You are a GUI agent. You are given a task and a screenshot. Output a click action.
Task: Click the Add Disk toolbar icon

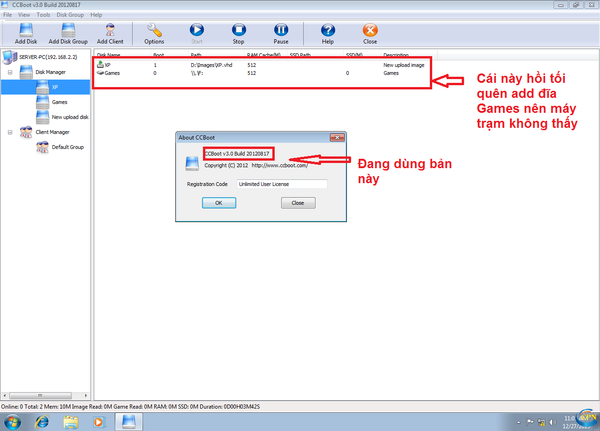click(x=26, y=34)
